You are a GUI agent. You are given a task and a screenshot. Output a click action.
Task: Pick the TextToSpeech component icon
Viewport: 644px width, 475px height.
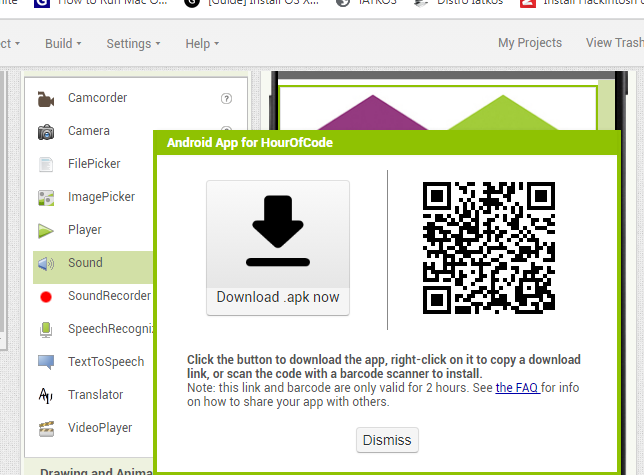[45, 362]
